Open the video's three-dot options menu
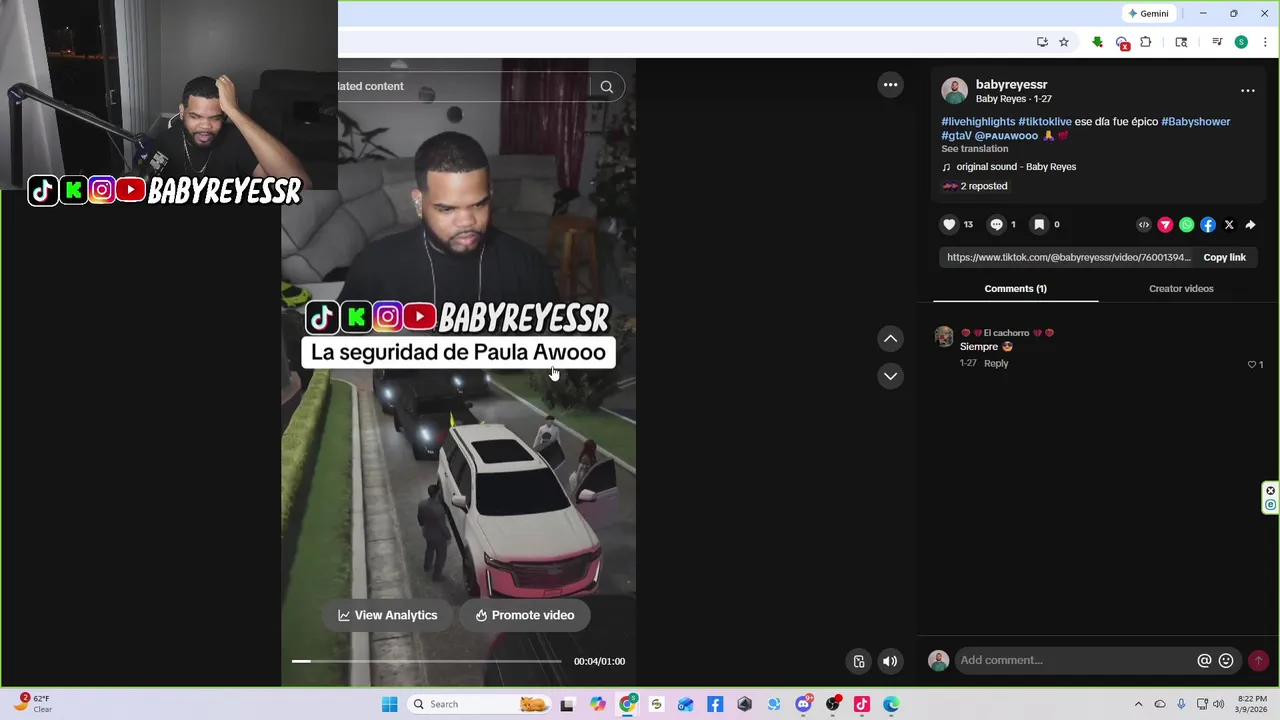Screen dimensions: 1280x720 click(890, 85)
